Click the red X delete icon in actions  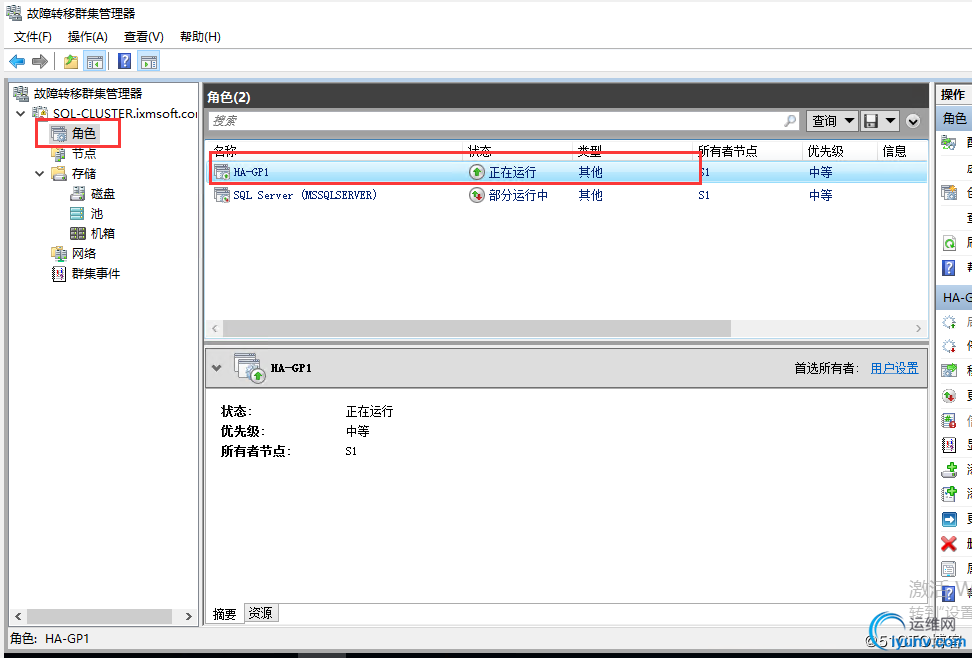pyautogui.click(x=949, y=544)
